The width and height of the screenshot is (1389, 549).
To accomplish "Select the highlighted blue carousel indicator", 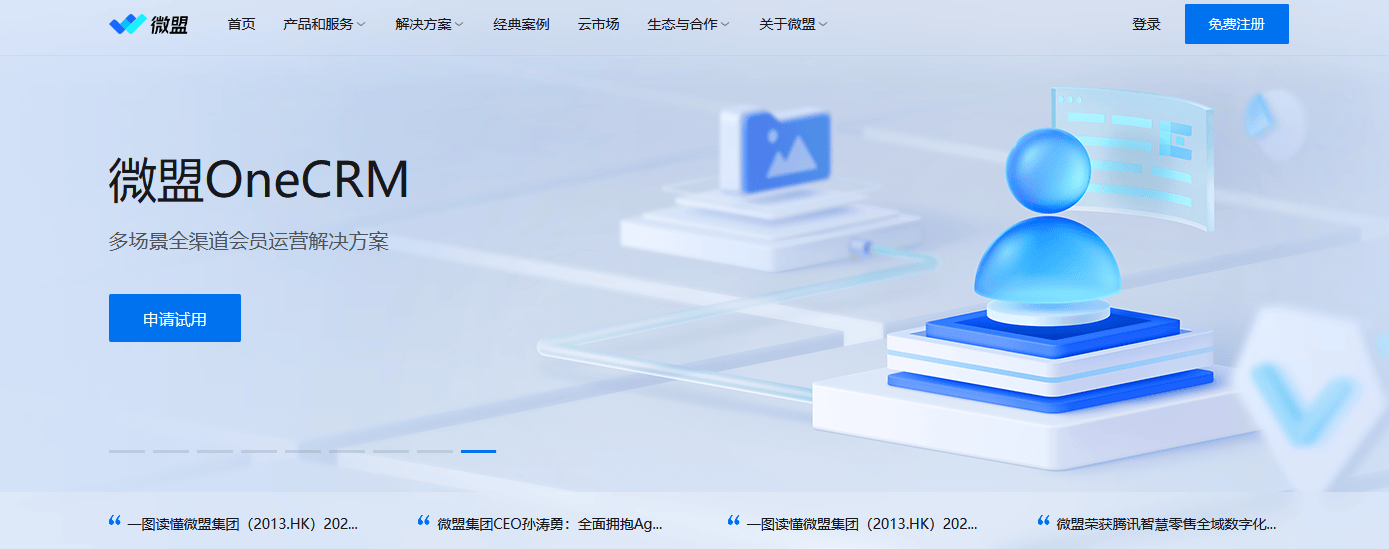I will click(478, 451).
